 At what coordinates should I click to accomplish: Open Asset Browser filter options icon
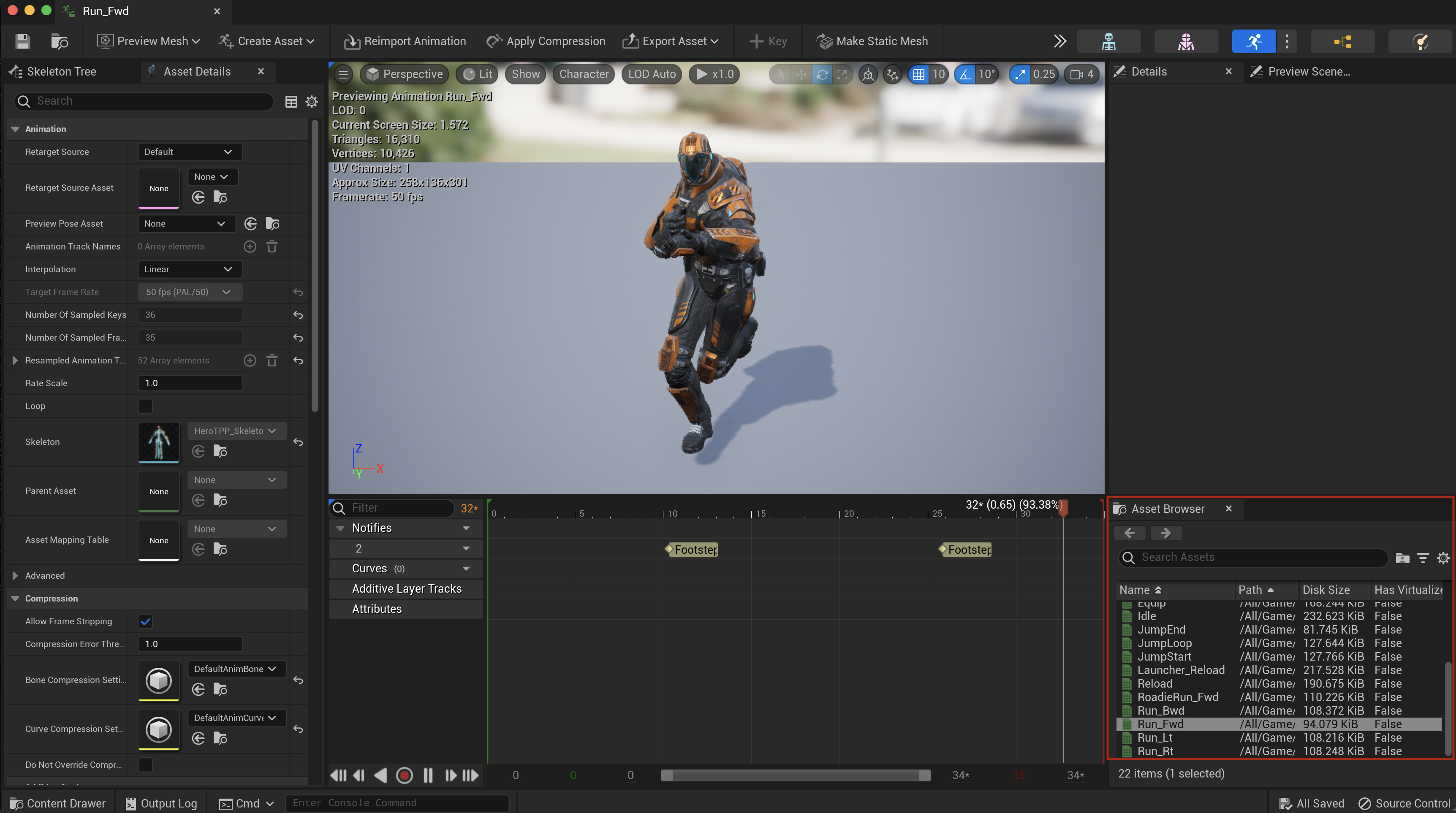[x=1423, y=558]
